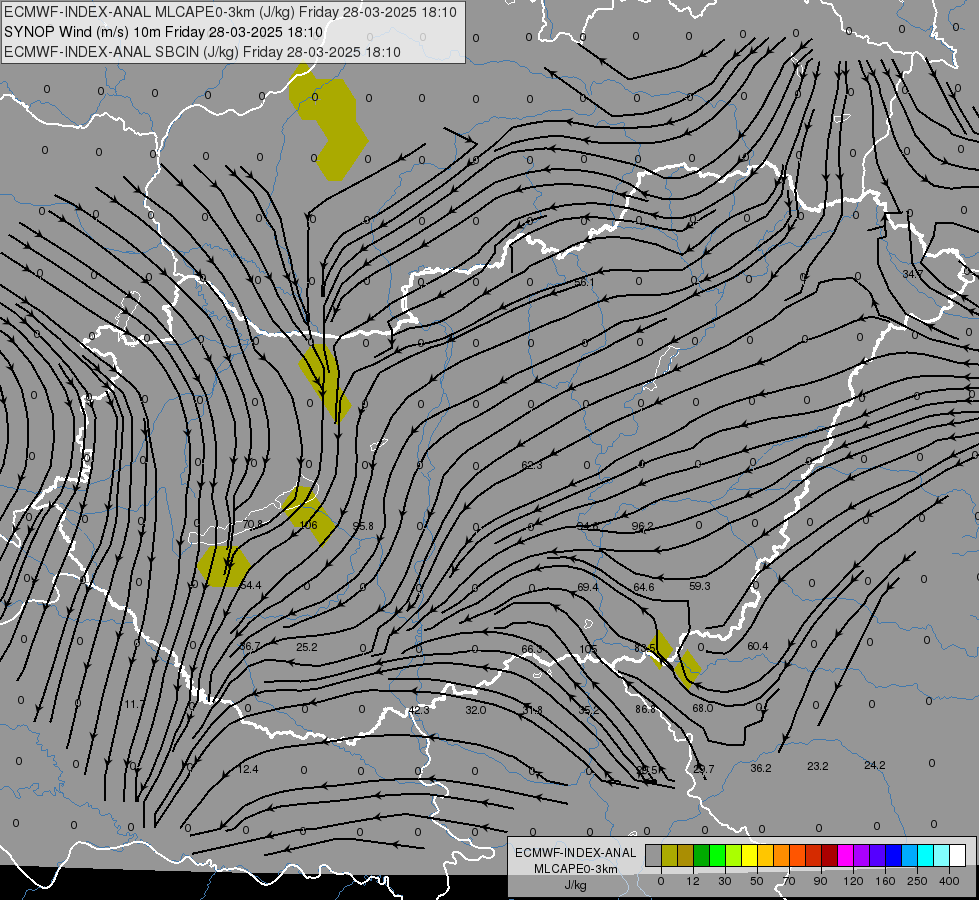Click the gray swatch in the legend

654,855
